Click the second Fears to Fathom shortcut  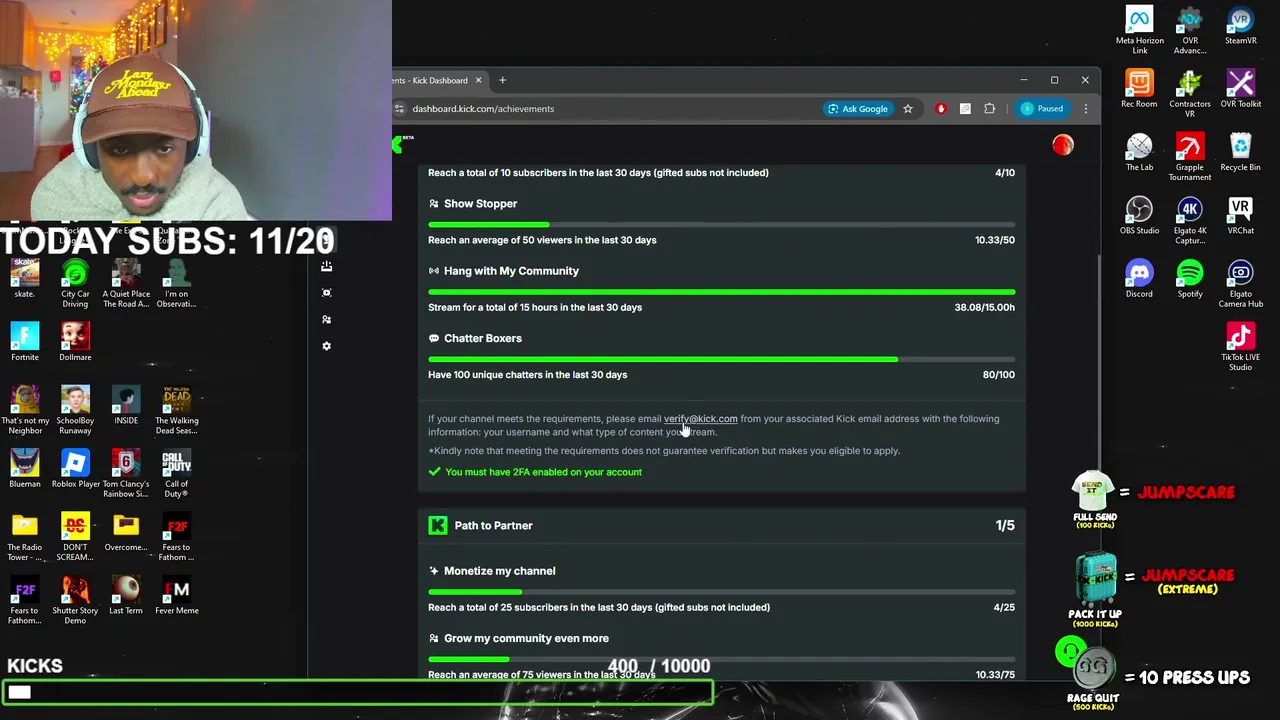click(25, 599)
